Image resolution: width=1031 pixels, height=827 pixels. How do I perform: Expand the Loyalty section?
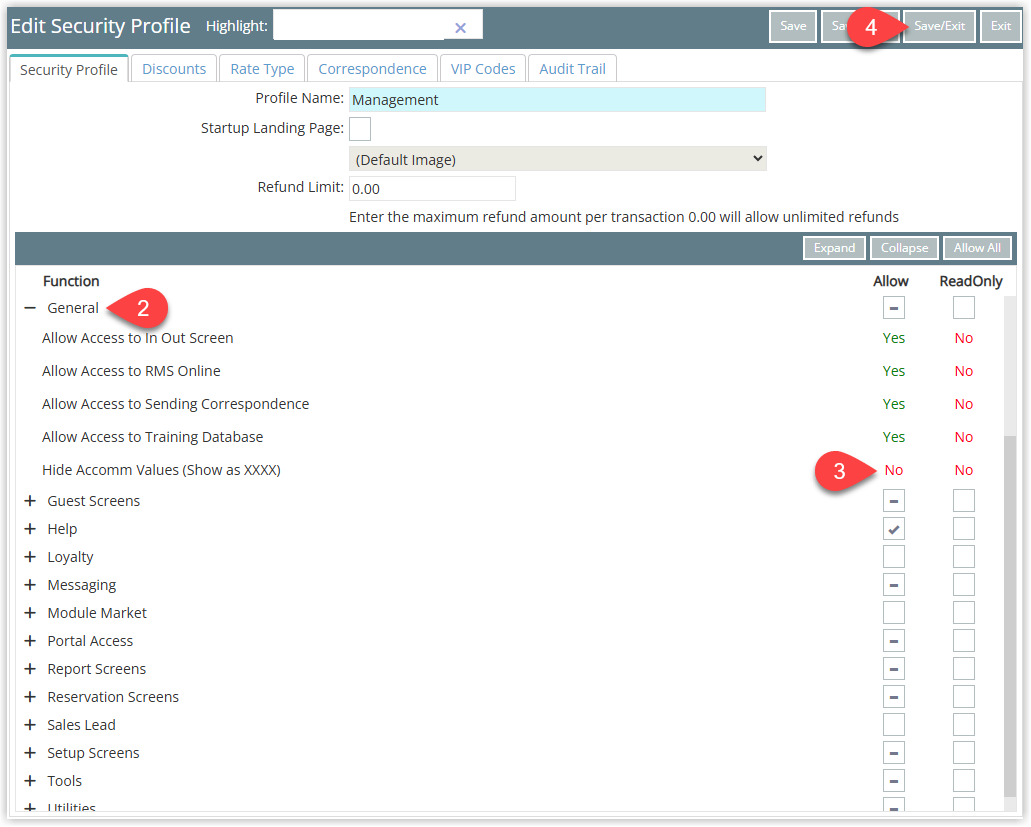(30, 557)
